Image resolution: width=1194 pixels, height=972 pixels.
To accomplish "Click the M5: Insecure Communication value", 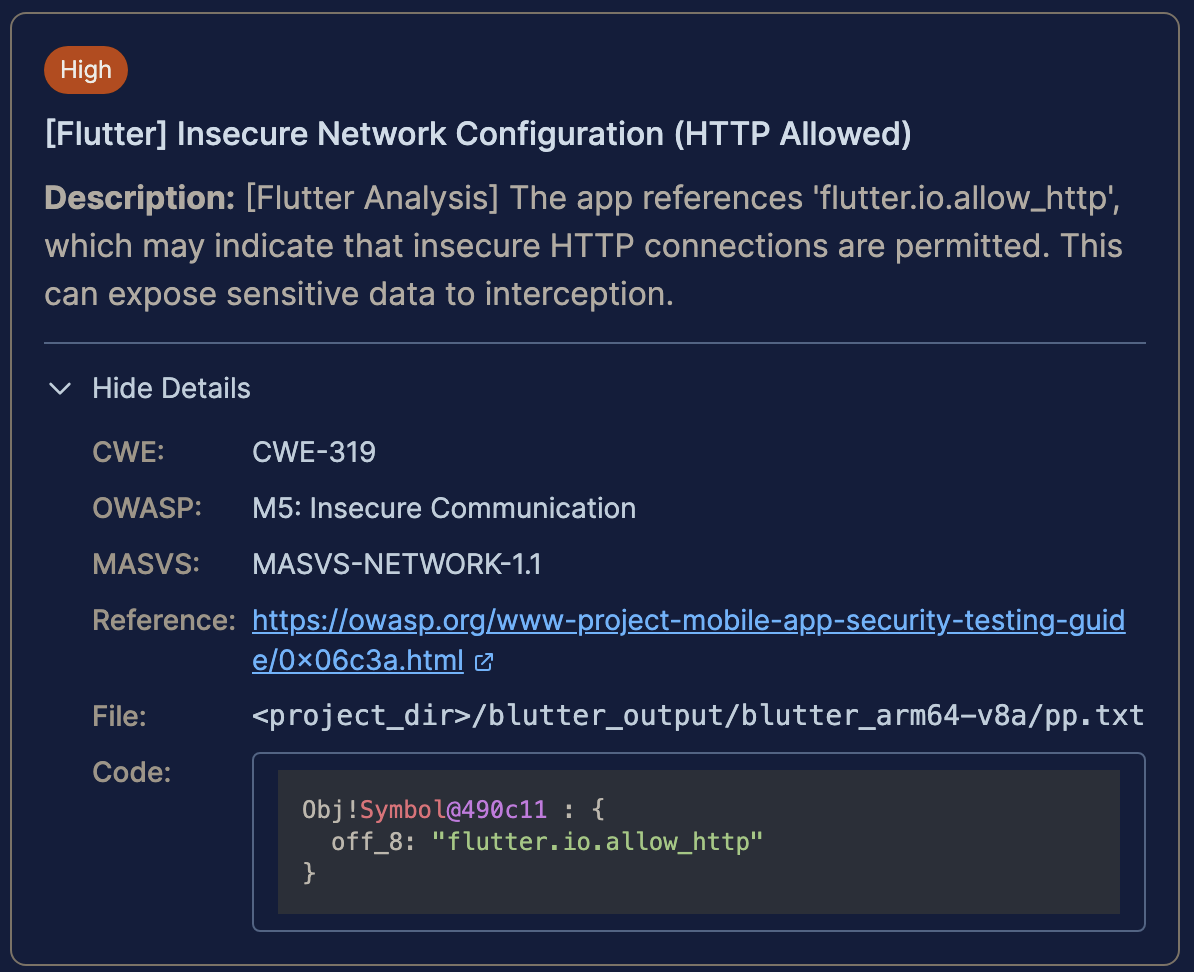I will [x=444, y=508].
